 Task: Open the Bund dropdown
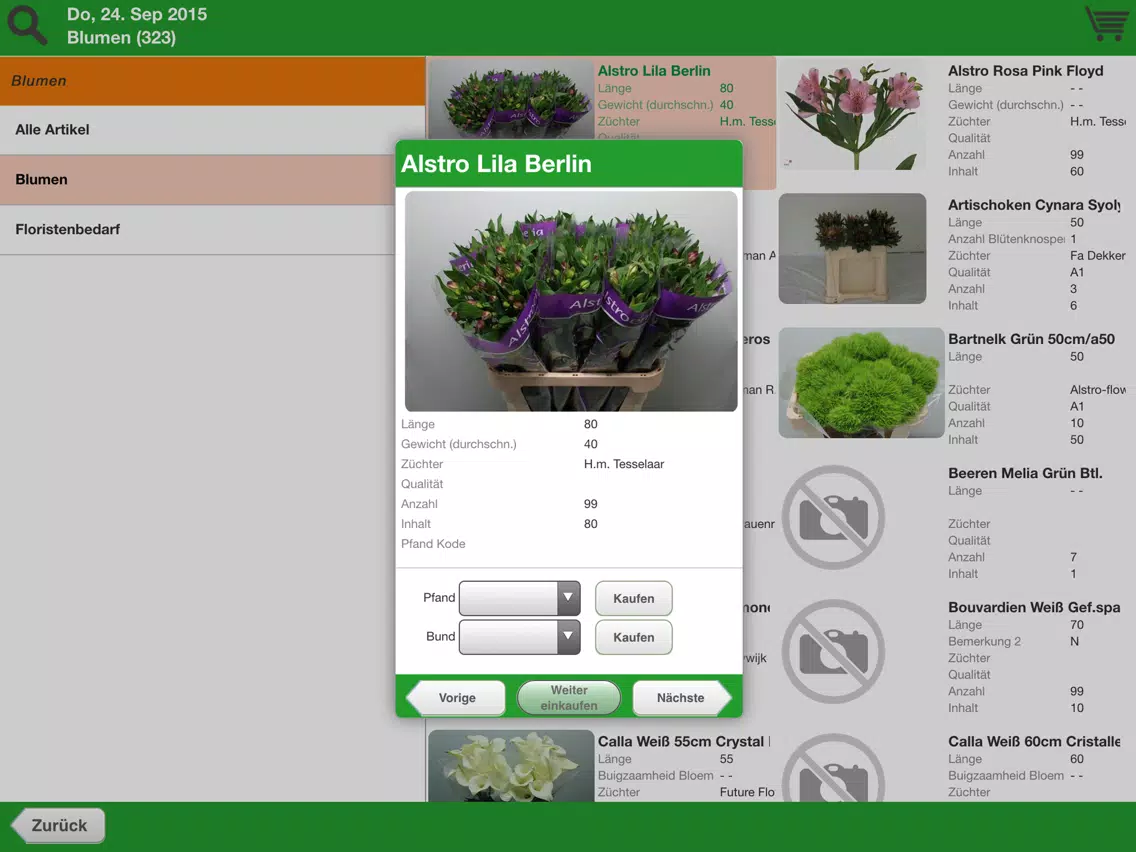coord(519,637)
